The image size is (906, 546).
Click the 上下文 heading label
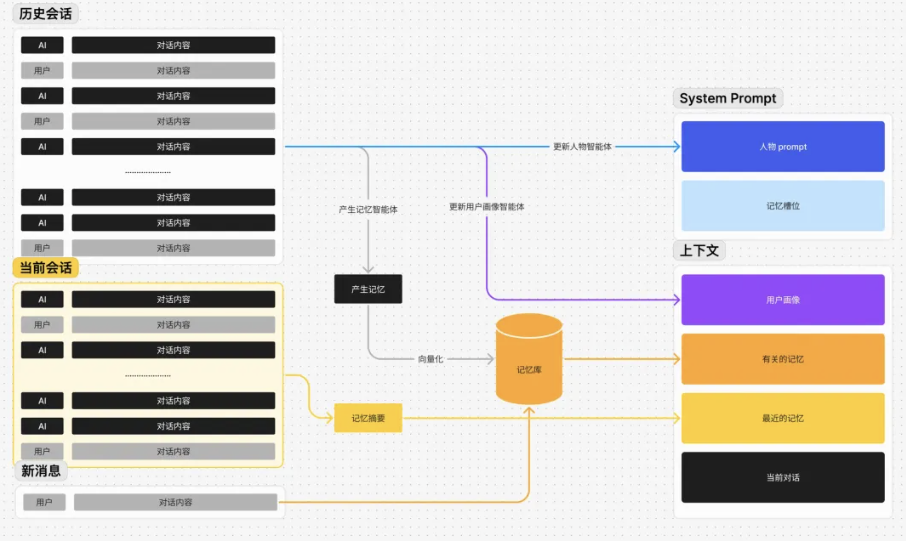(x=699, y=250)
